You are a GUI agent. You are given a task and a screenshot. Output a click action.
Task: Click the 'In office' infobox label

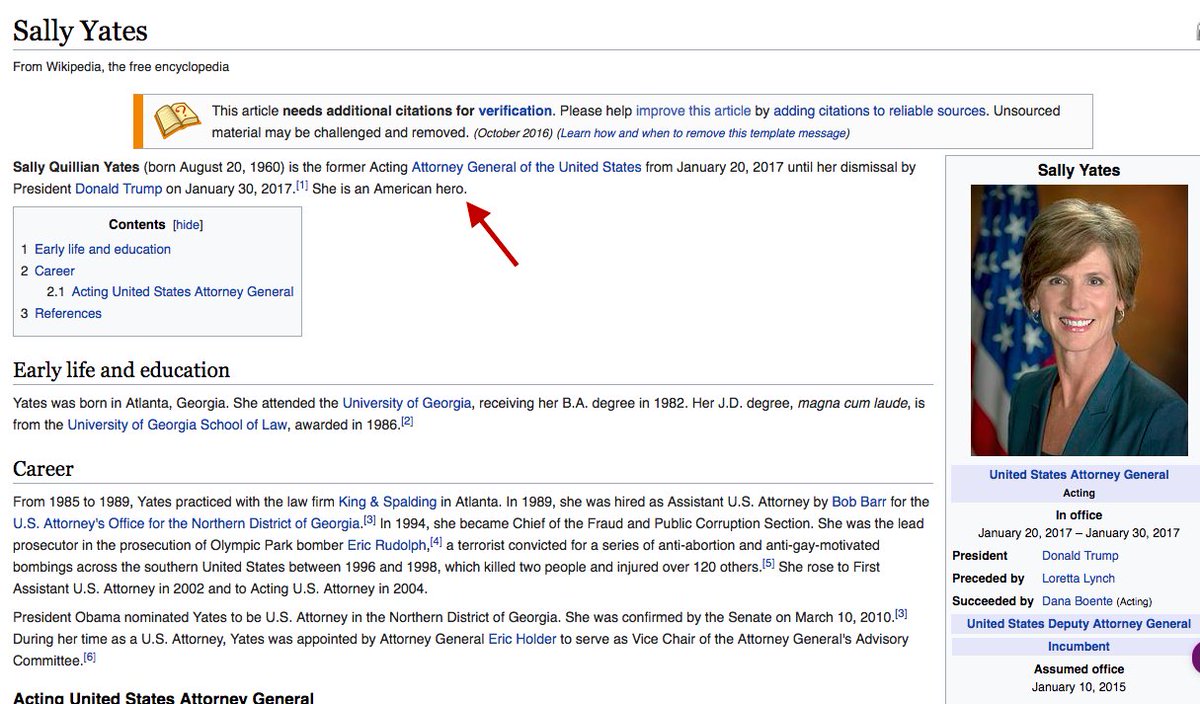pos(1079,515)
